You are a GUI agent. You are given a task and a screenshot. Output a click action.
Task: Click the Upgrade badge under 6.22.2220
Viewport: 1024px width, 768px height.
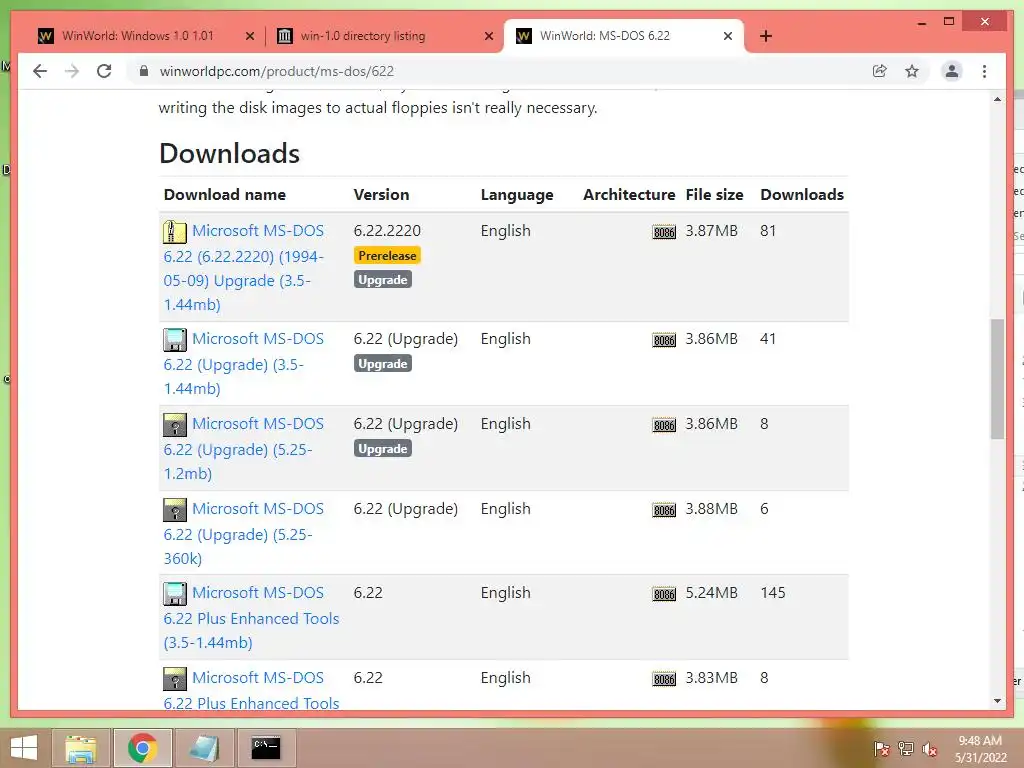383,280
